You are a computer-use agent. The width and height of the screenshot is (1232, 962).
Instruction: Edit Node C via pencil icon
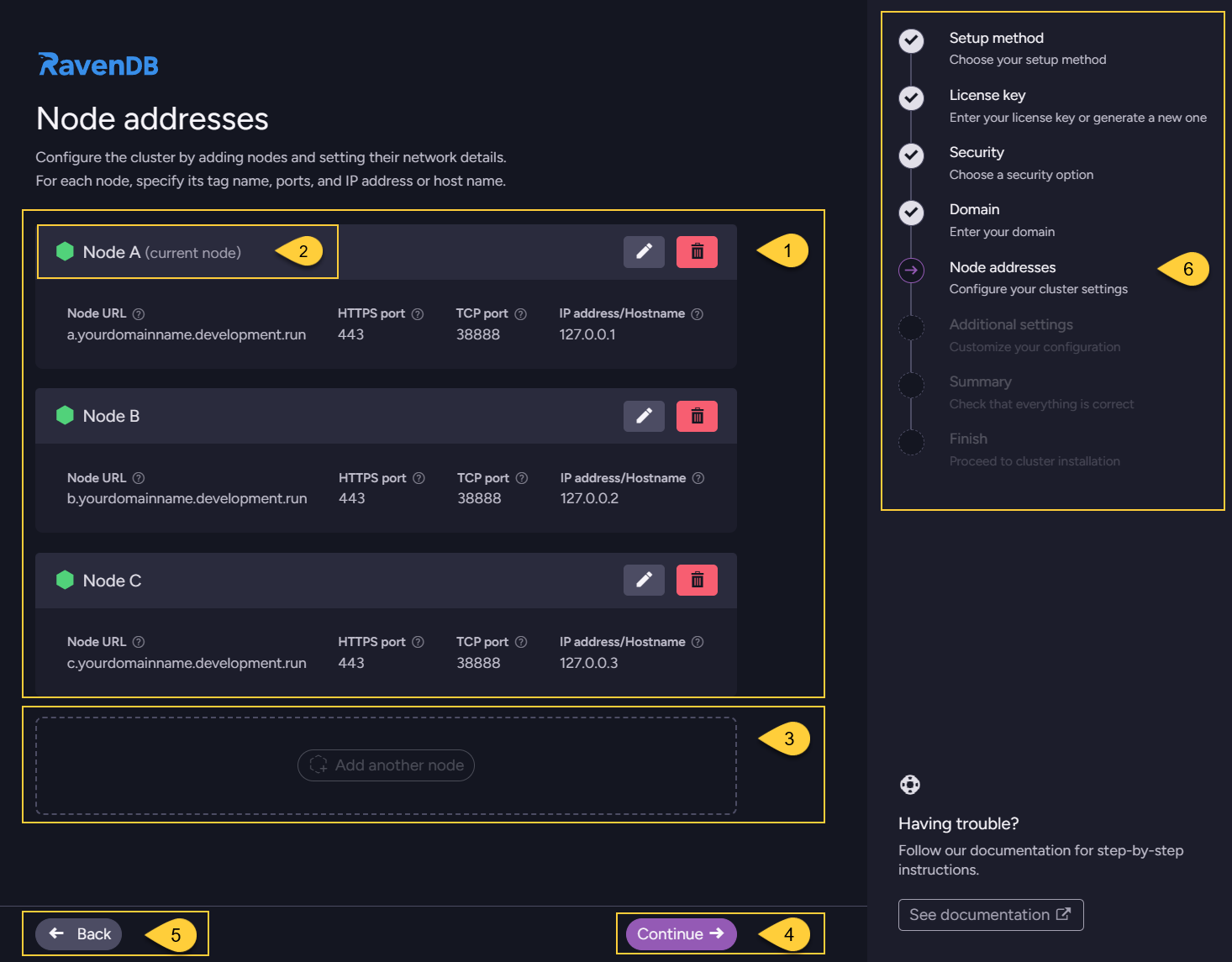pos(644,580)
